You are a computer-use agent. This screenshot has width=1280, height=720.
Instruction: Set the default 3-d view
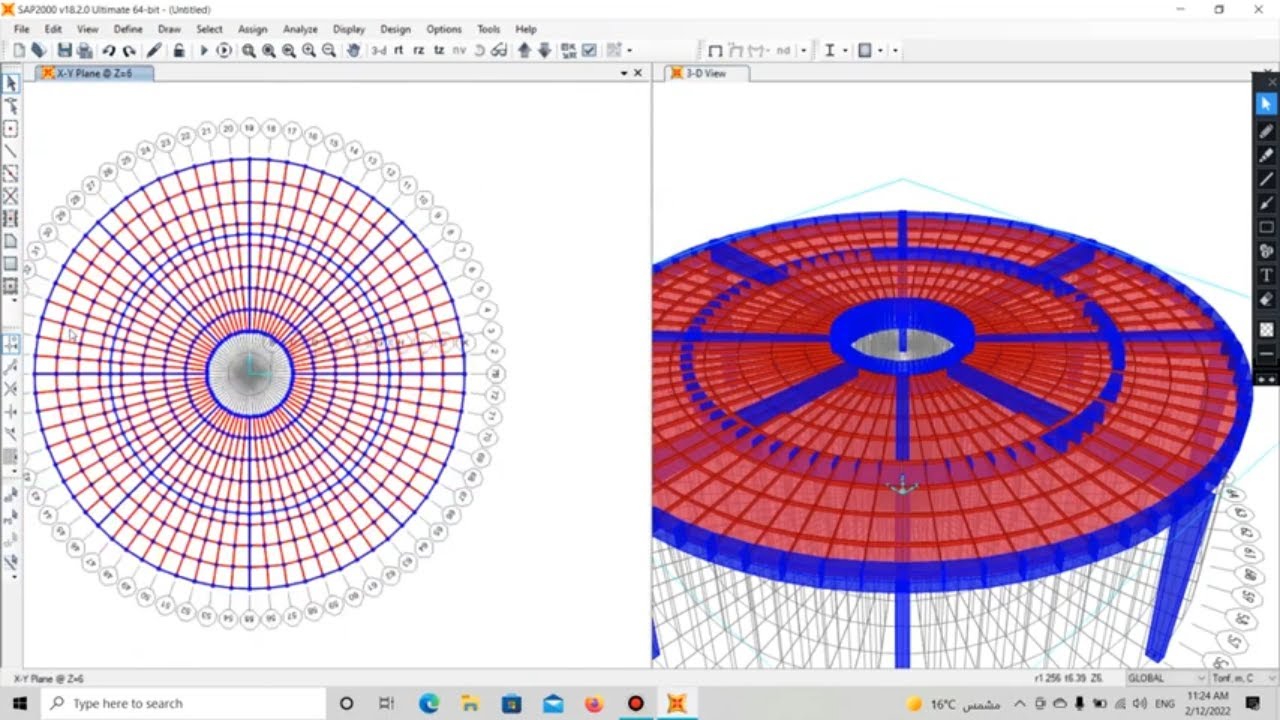[x=379, y=50]
